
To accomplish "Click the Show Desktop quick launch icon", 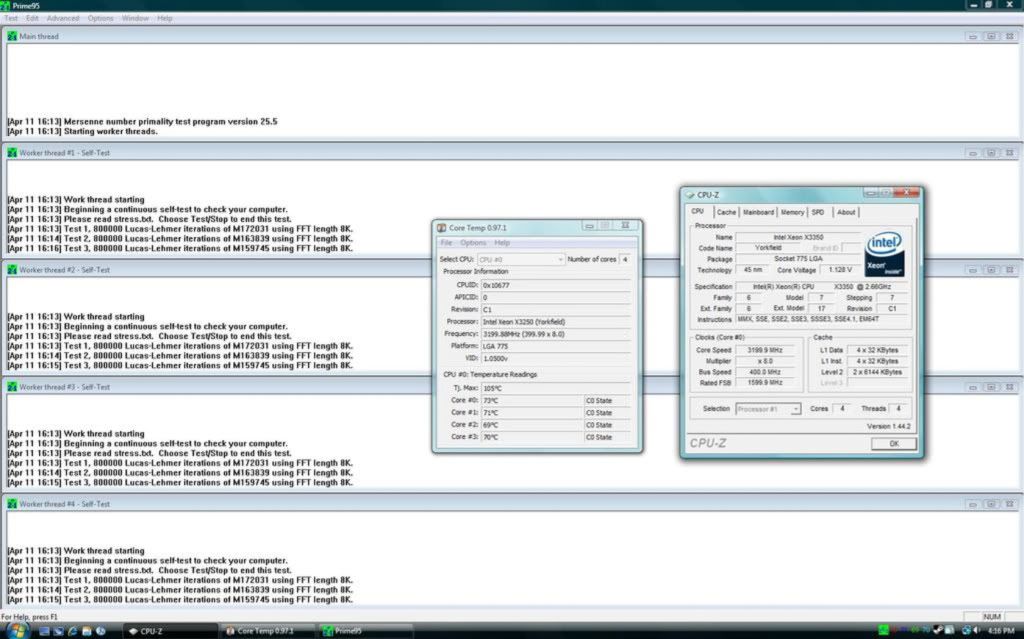I will click(44, 631).
